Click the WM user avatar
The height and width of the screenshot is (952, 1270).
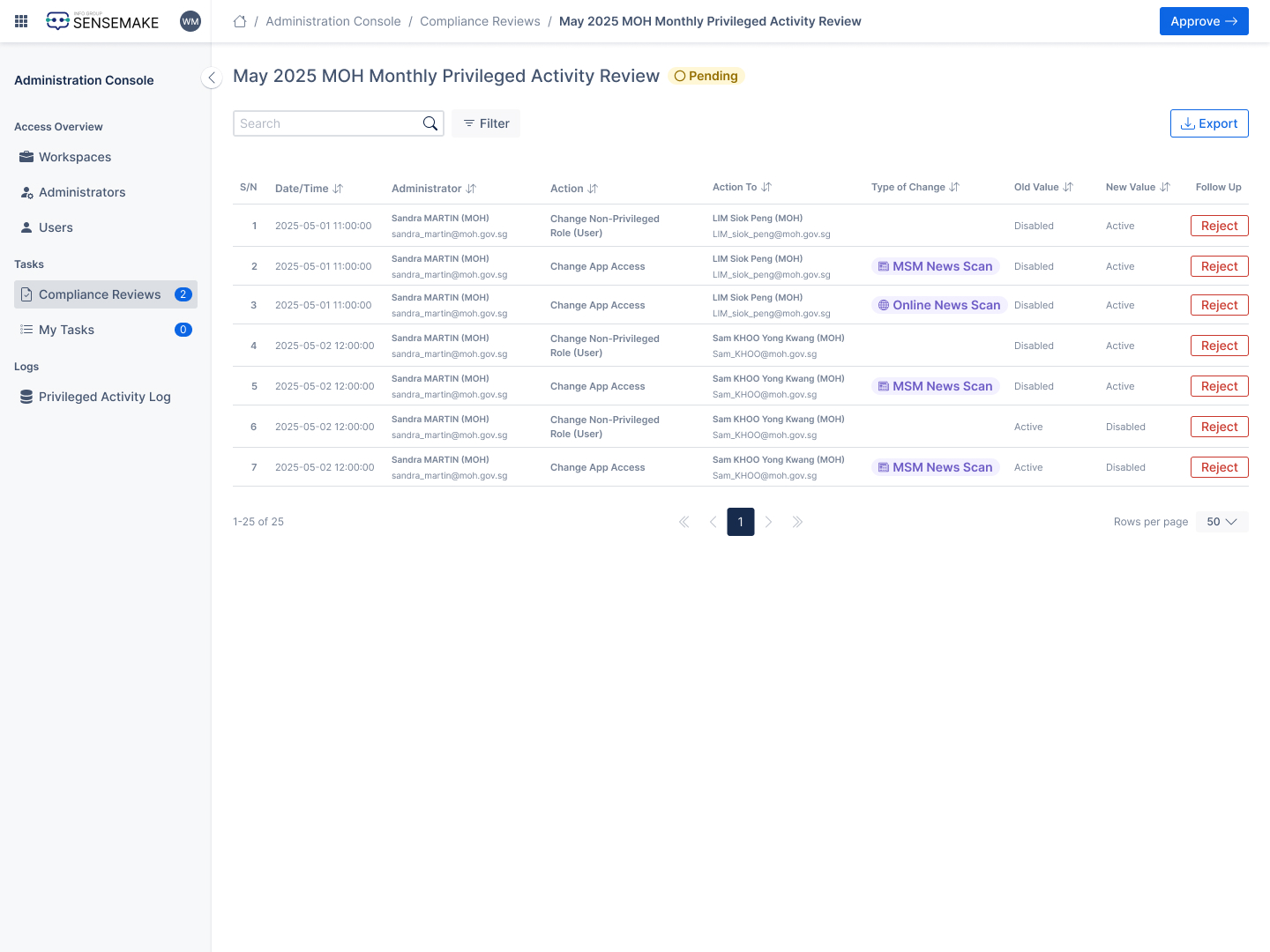click(x=190, y=21)
